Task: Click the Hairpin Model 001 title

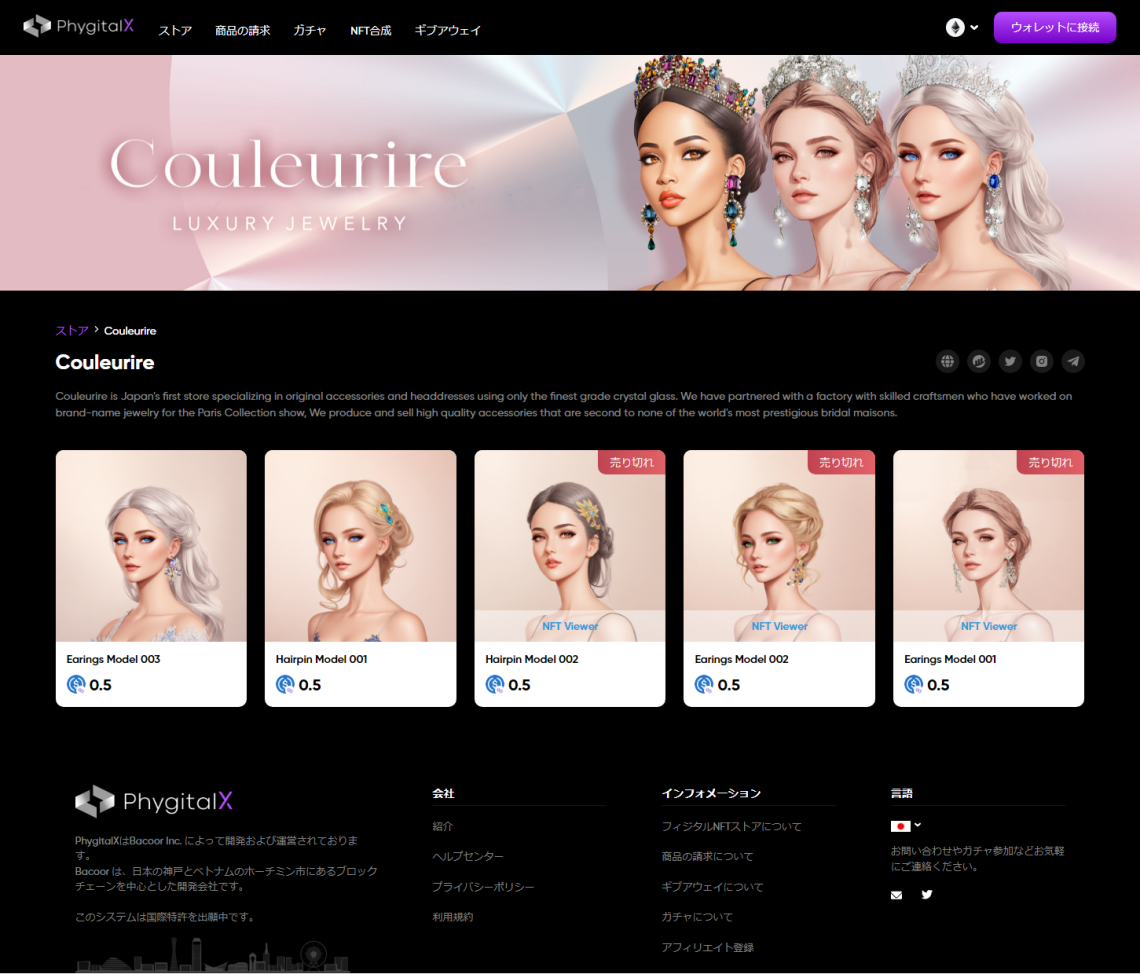Action: [321, 659]
